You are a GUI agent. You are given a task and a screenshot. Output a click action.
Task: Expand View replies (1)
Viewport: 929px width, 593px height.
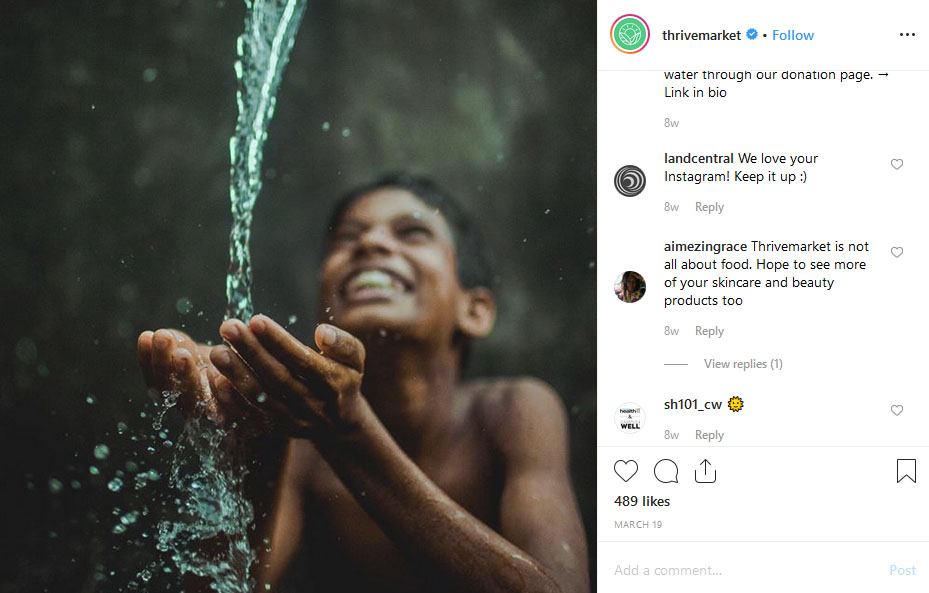pyautogui.click(x=743, y=364)
